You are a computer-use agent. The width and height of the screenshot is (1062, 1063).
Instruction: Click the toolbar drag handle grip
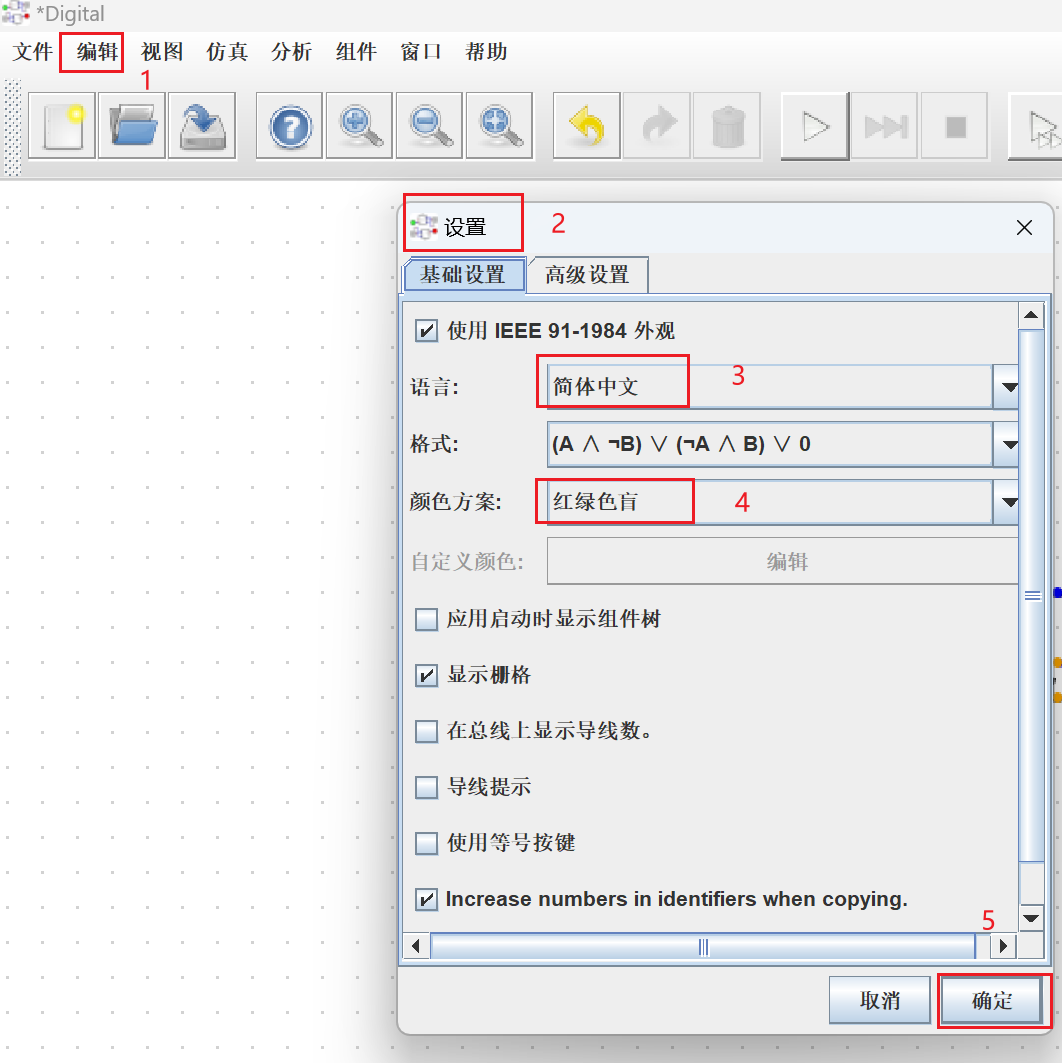[x=13, y=127]
